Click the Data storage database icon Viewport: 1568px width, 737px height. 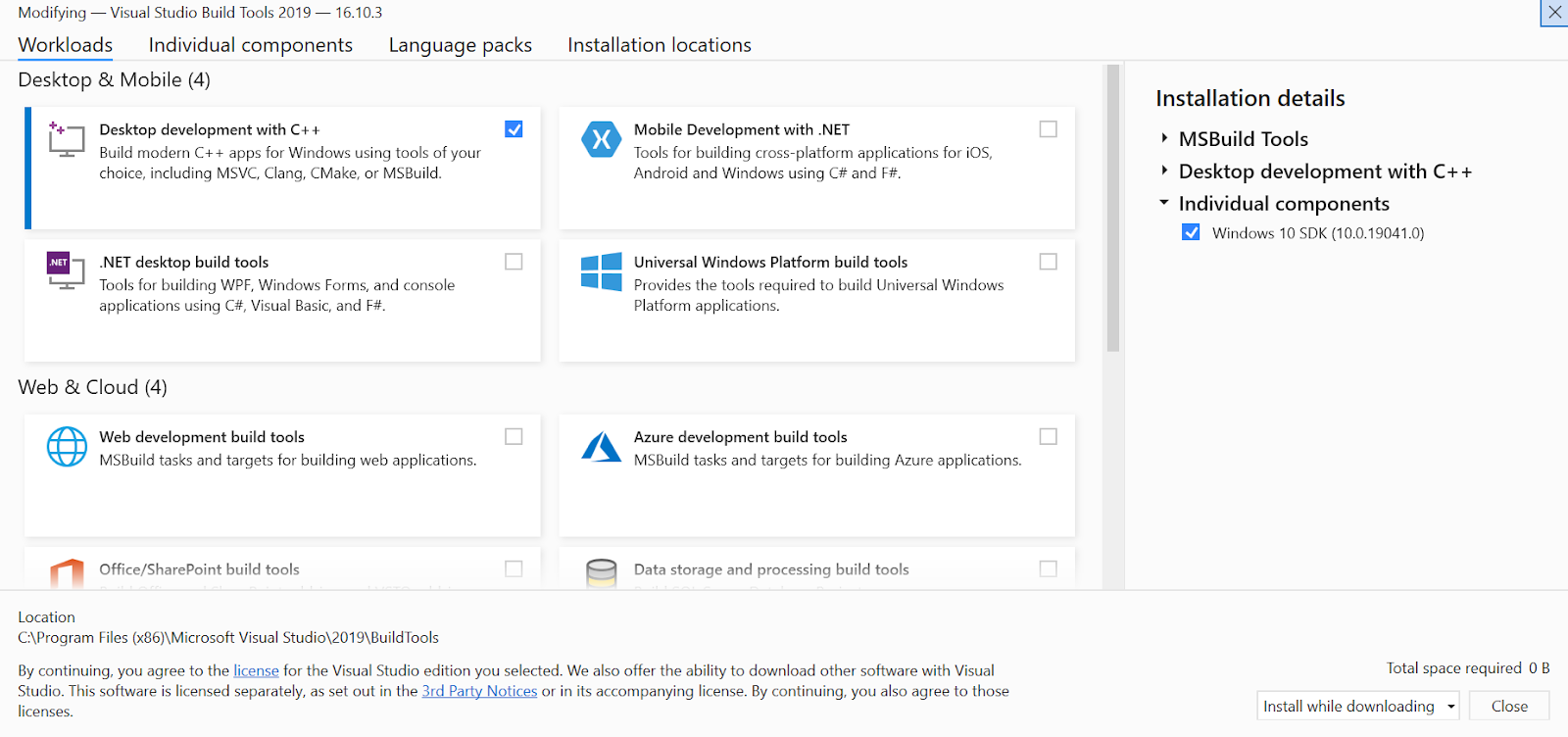601,574
